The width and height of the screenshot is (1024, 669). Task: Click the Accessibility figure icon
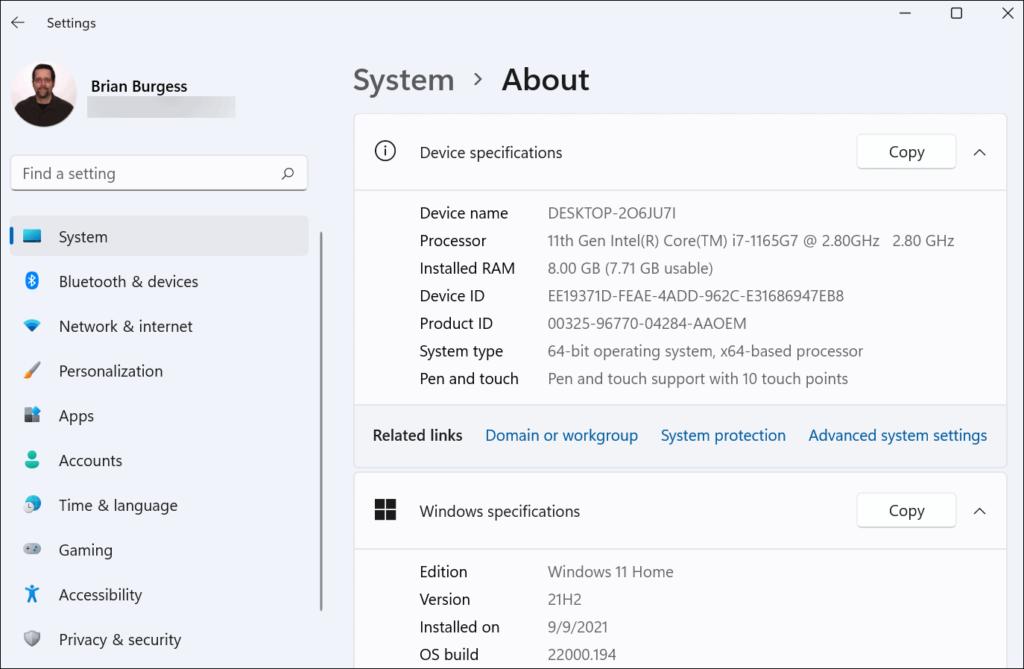32,594
